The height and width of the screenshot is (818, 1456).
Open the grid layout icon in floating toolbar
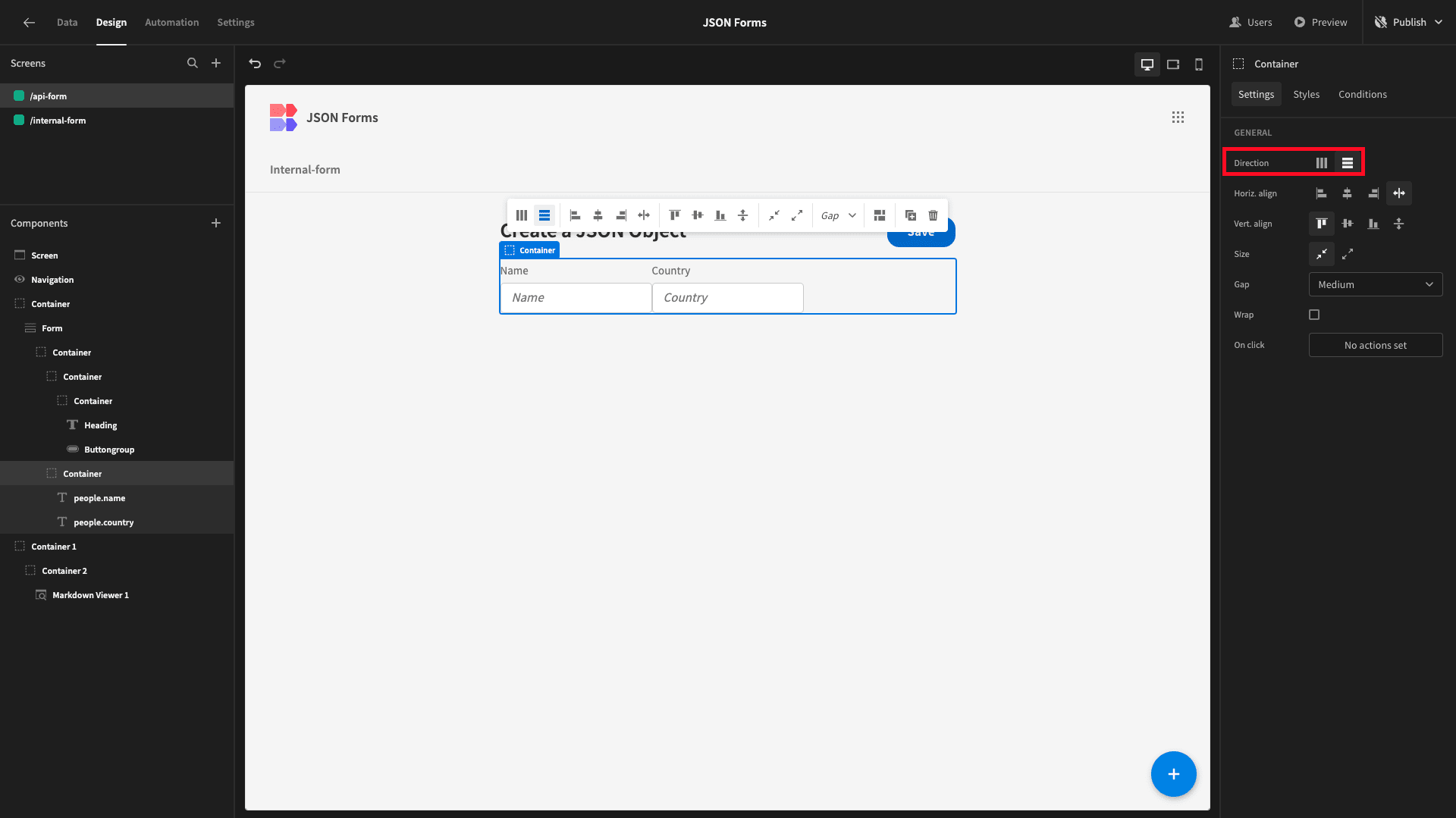(880, 215)
